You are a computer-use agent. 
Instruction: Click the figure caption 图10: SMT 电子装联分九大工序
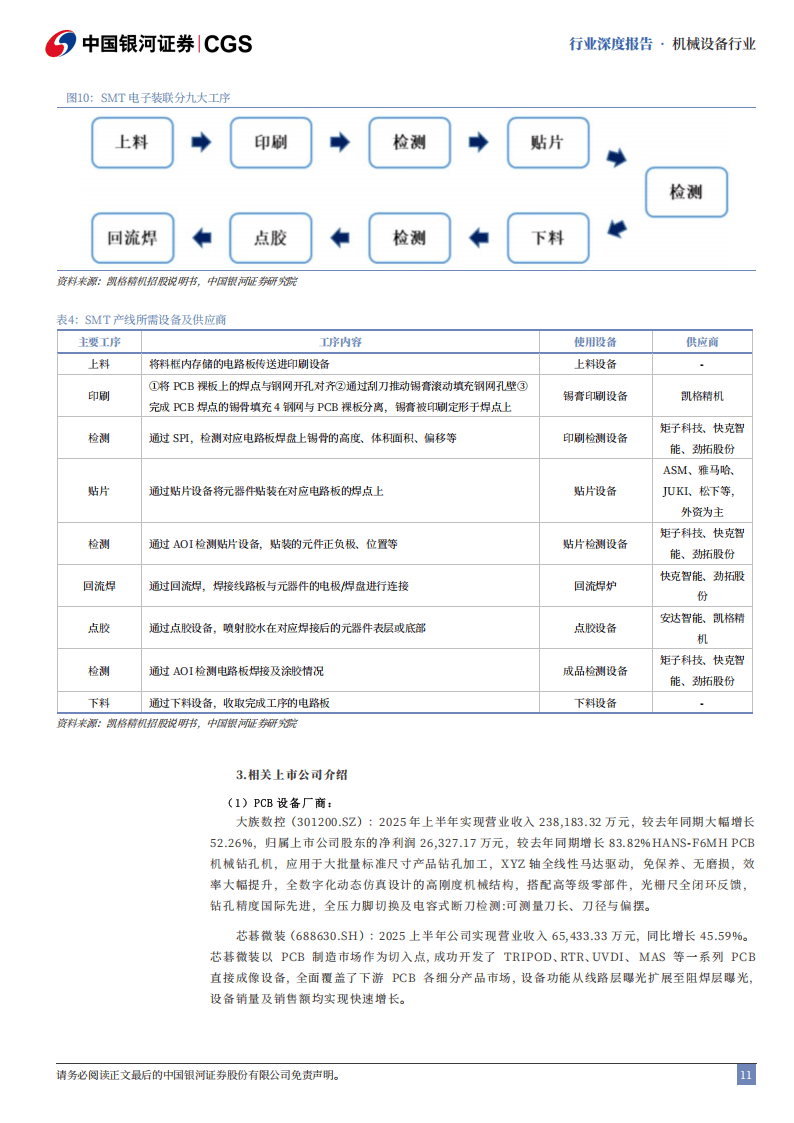pos(148,98)
